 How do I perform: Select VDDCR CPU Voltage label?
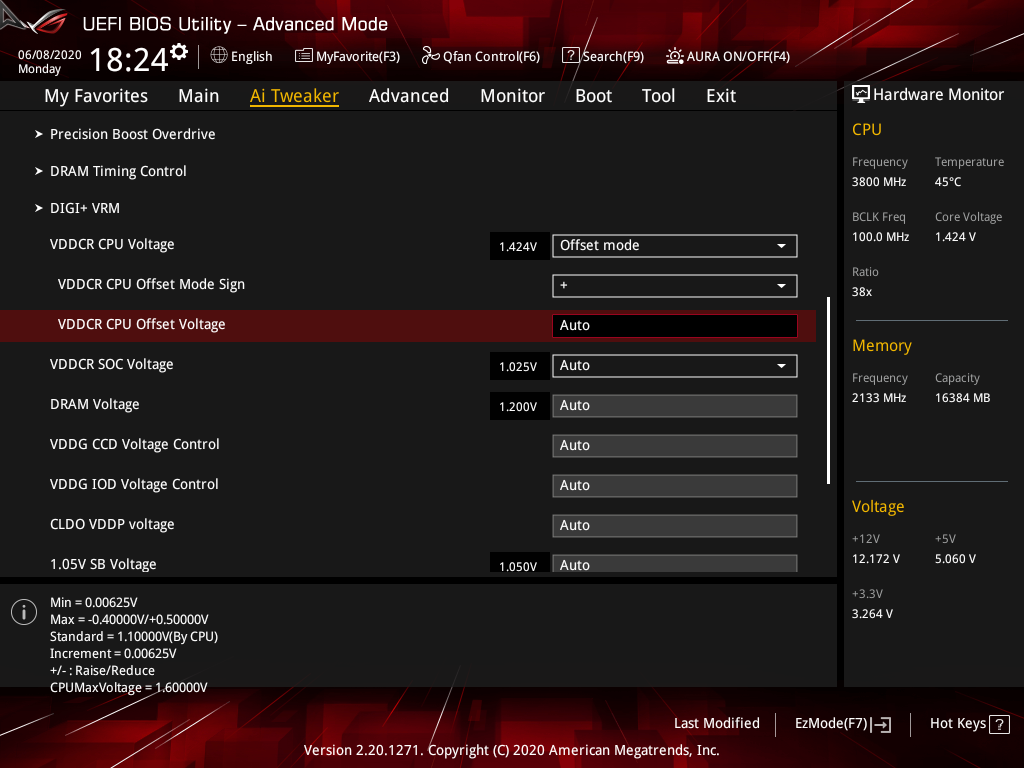(112, 244)
